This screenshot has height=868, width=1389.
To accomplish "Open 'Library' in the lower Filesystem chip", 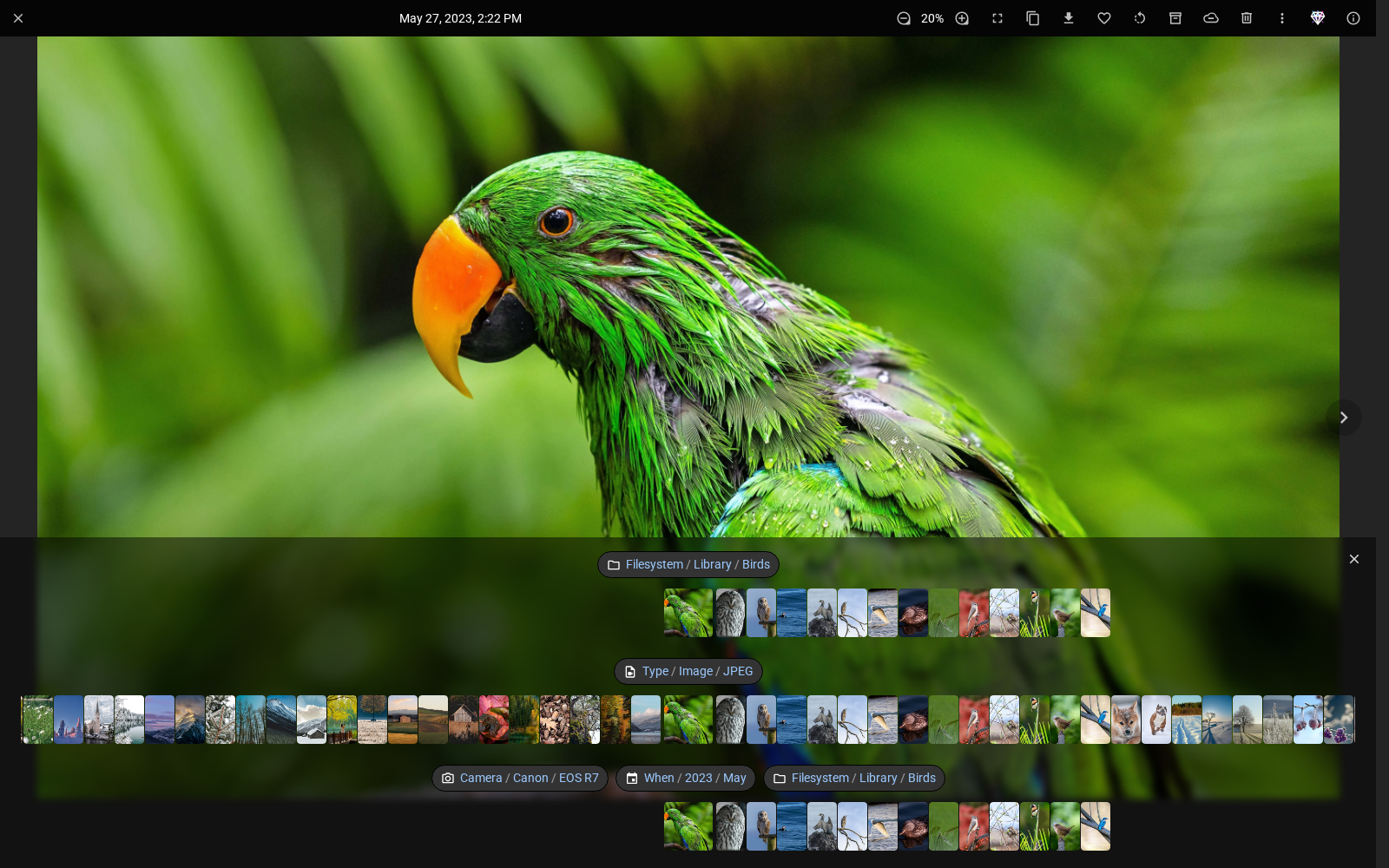I will [x=879, y=779].
